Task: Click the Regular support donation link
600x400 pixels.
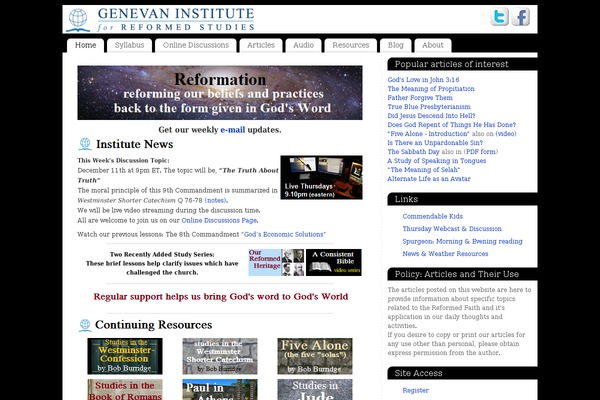Action: coord(221,297)
